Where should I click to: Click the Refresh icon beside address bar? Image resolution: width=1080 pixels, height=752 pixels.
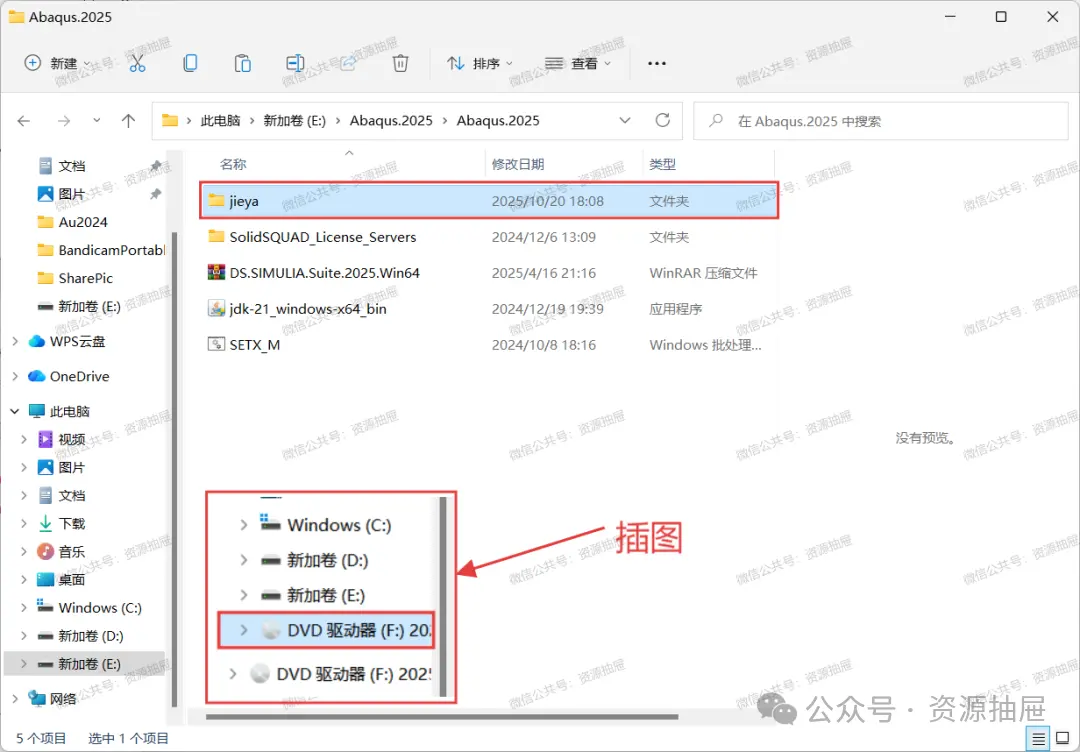coord(663,121)
